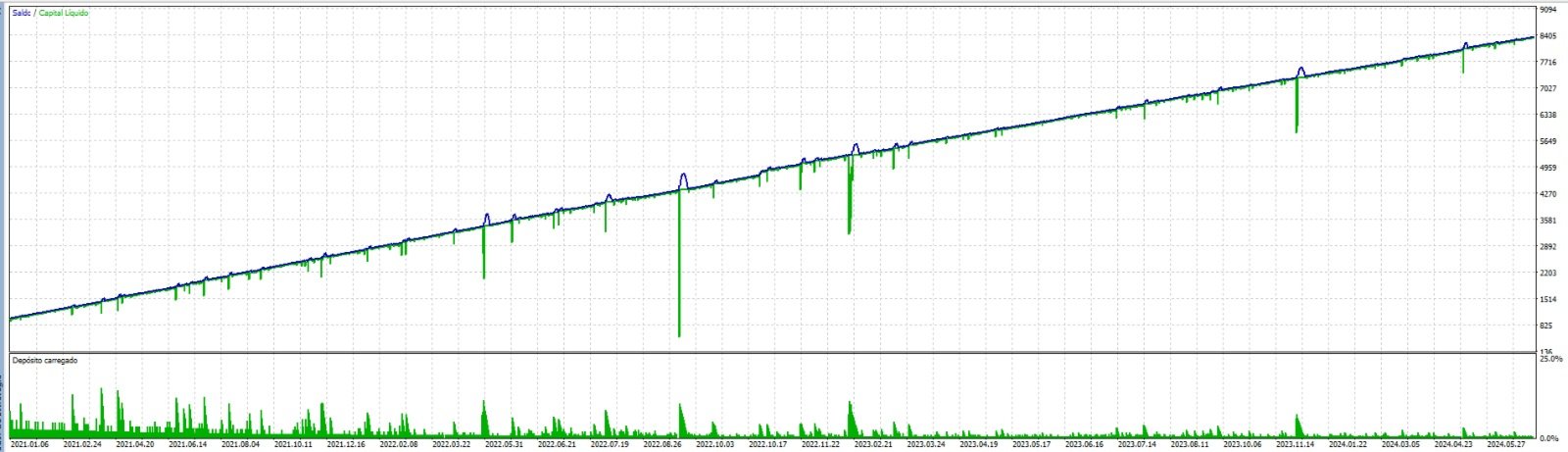Click the 2022.08.26 date label
Screen dimensions: 1568x452
click(662, 444)
